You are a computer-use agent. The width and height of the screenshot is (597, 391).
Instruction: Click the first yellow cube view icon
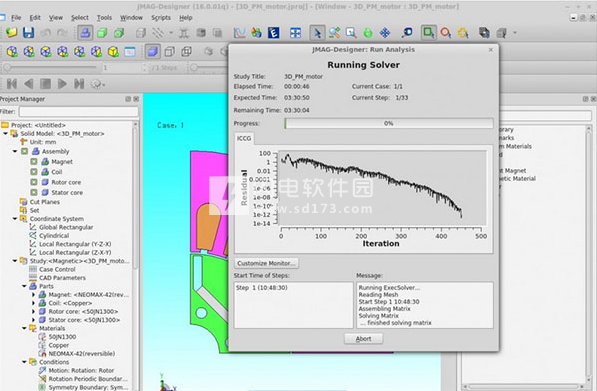click(x=12, y=51)
